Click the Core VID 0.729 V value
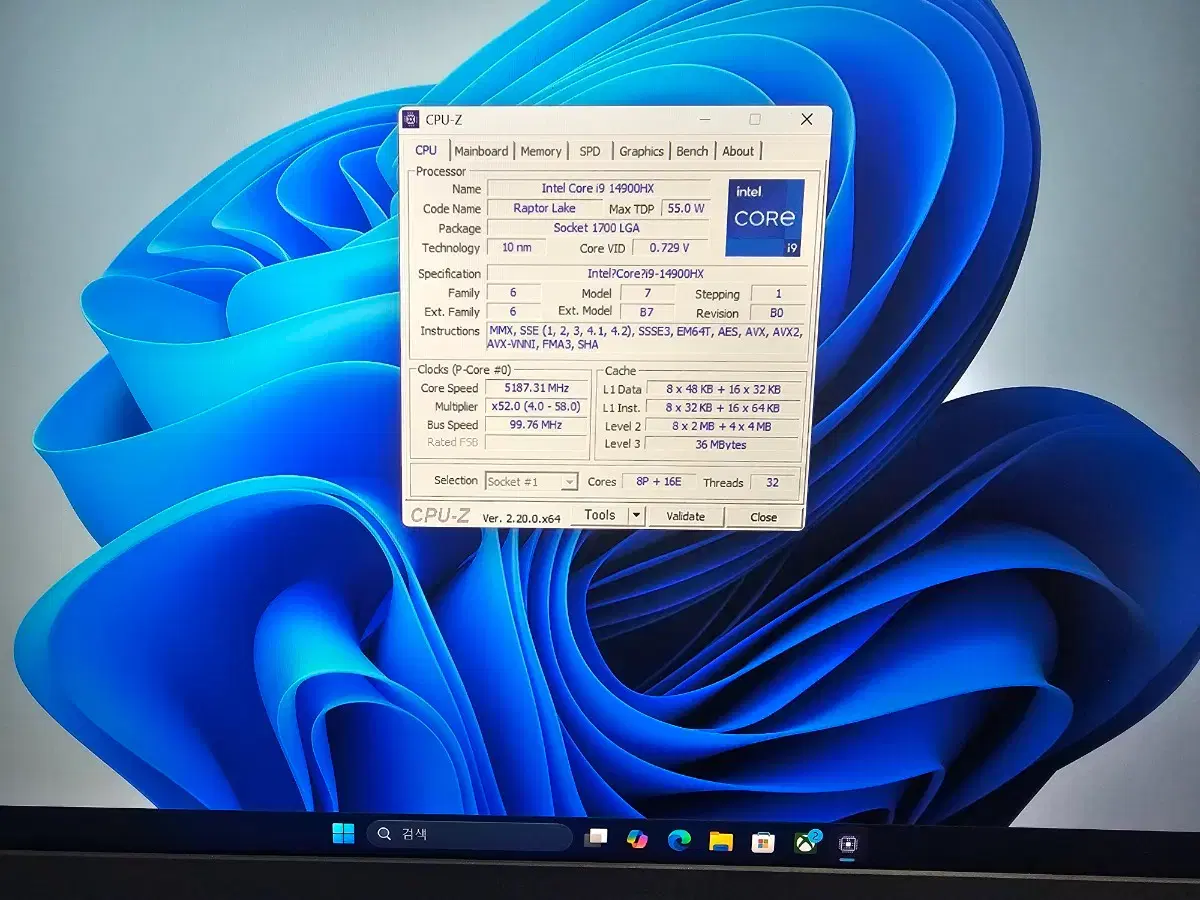This screenshot has width=1200, height=900. [x=670, y=248]
